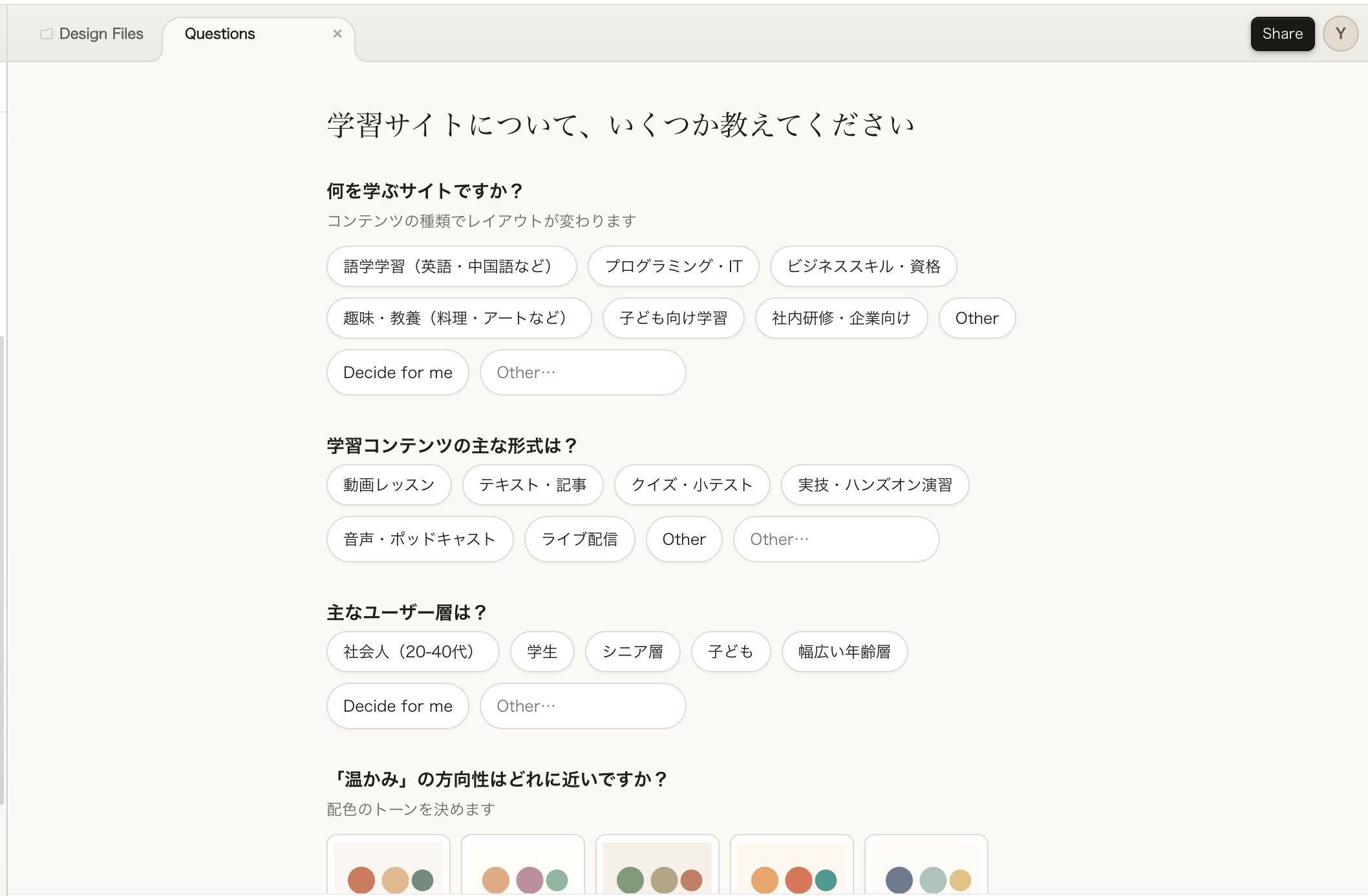
Task: Click the Design Files folder icon
Action: click(47, 34)
